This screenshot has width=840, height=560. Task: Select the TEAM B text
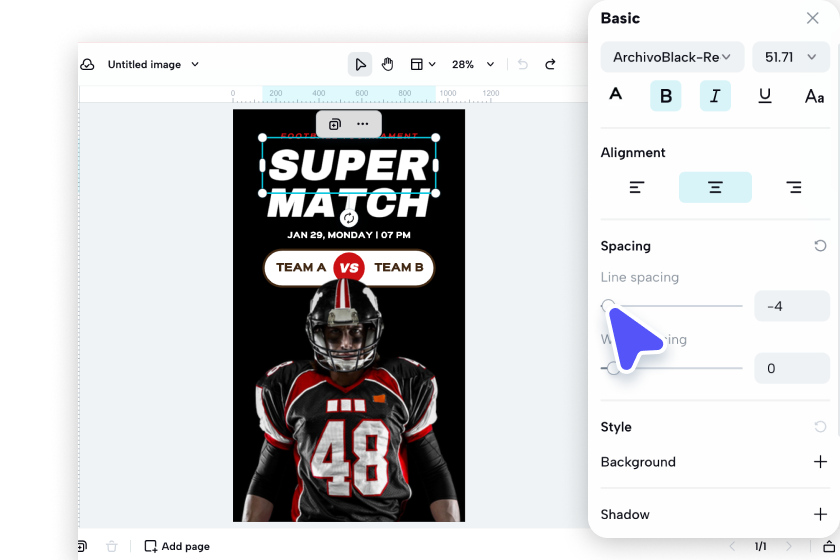pos(399,267)
